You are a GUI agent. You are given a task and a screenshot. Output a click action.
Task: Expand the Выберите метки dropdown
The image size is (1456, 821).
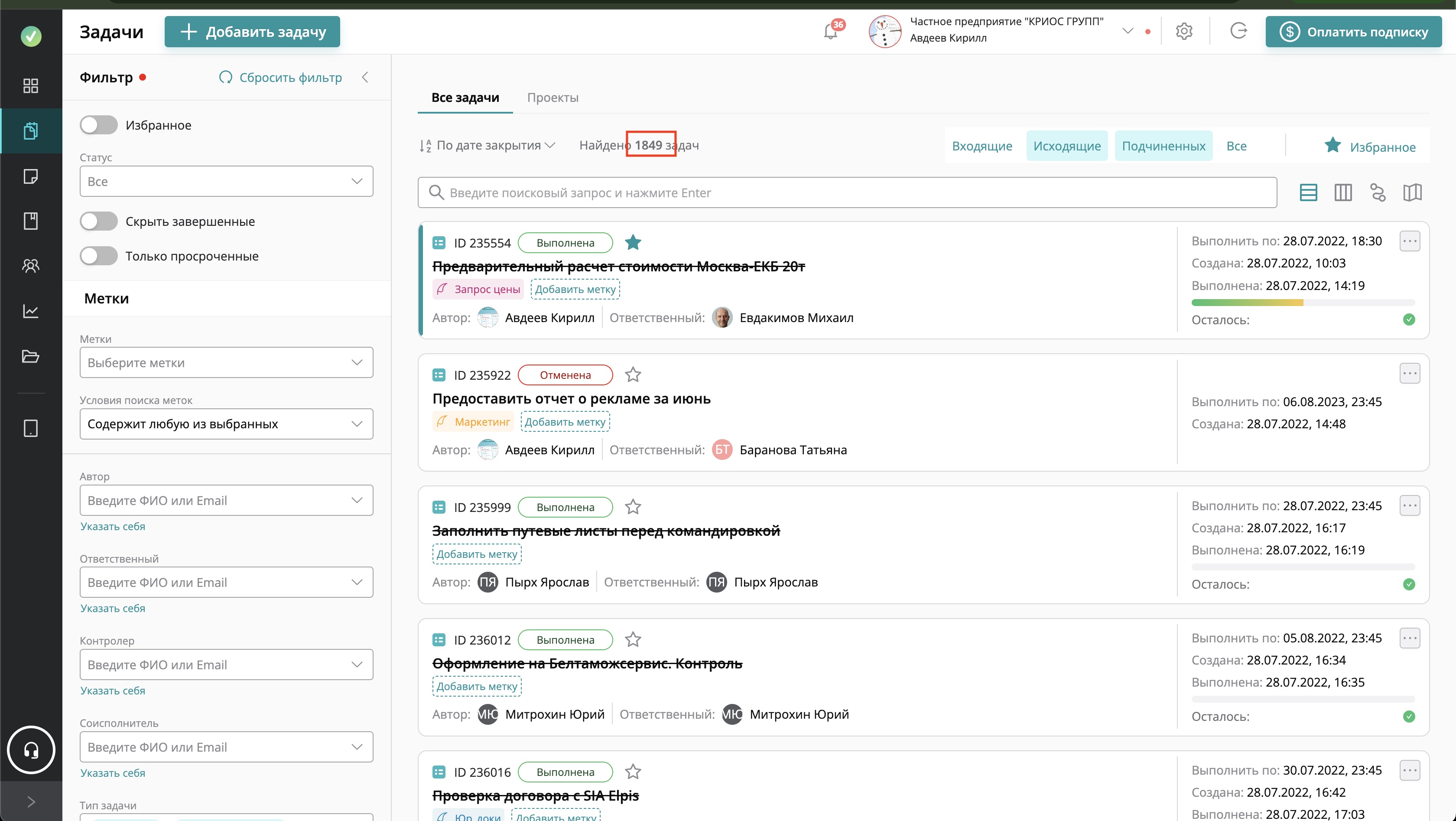click(226, 362)
